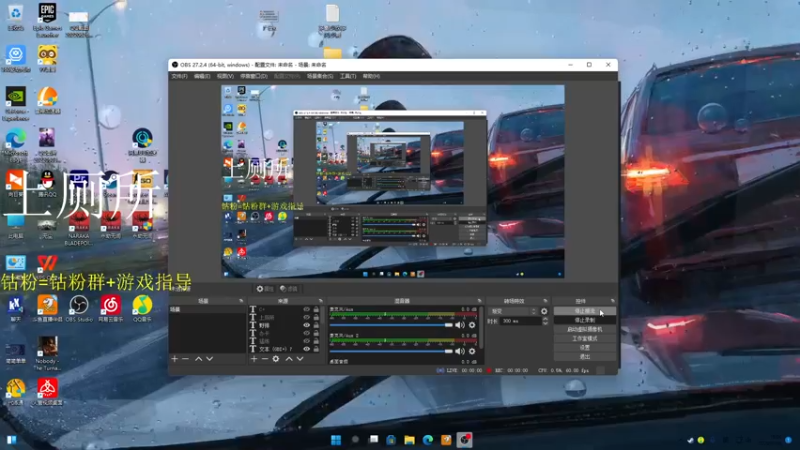Adjust the 麦克风/Aux 2 volume slider
The image size is (800, 450).
(391, 351)
